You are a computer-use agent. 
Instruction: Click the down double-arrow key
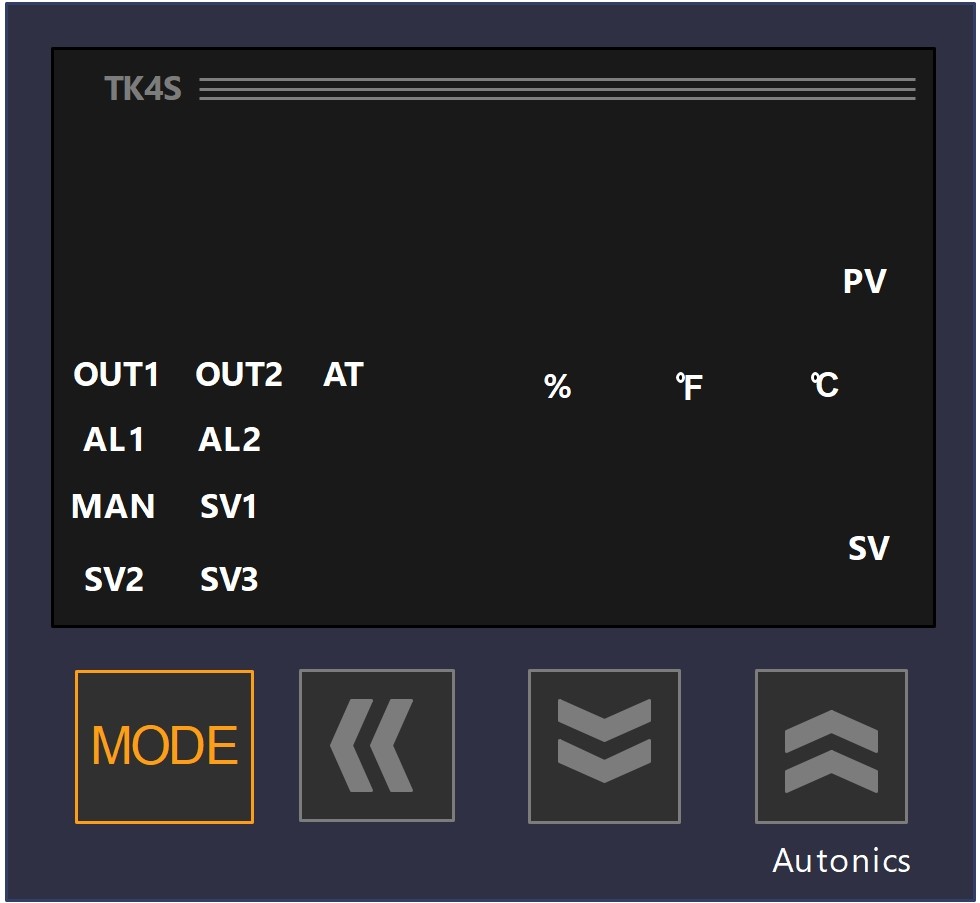604,746
